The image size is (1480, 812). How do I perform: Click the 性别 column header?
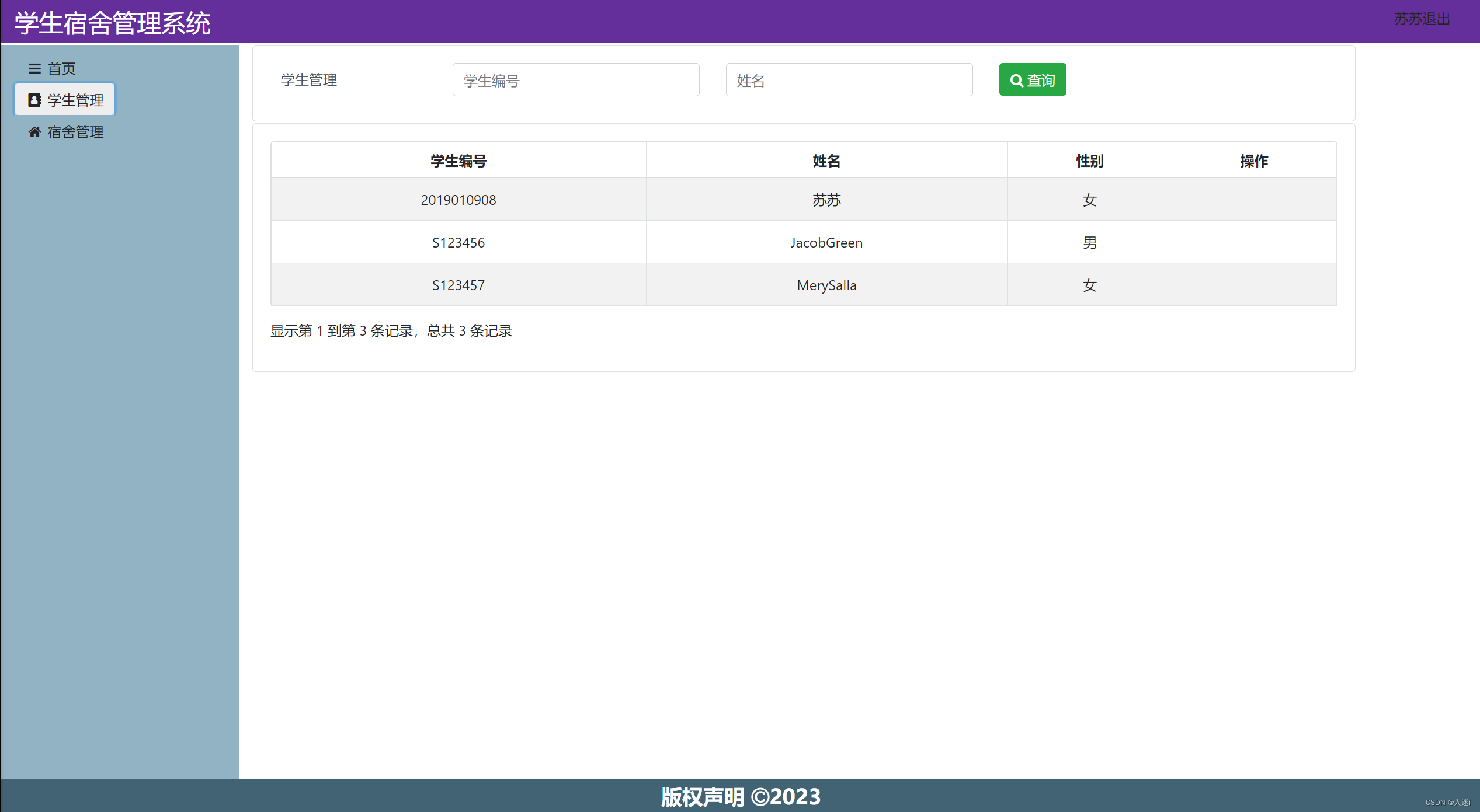coord(1090,161)
